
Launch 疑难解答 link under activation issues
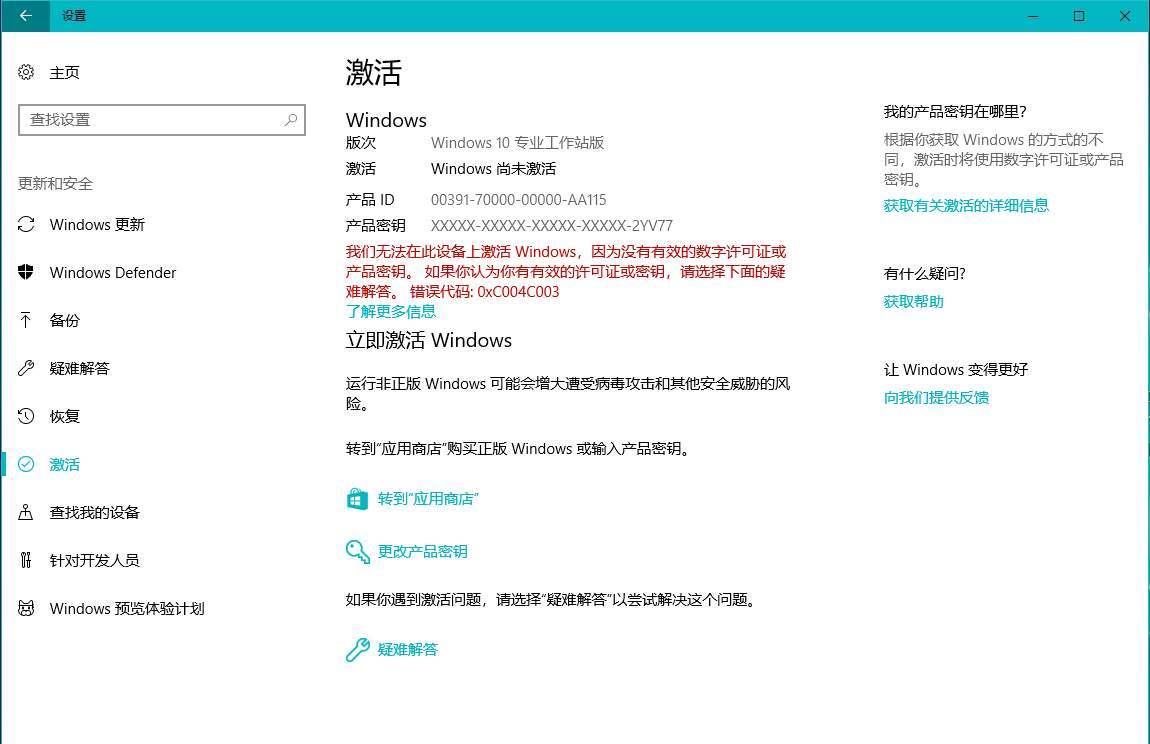[x=408, y=649]
